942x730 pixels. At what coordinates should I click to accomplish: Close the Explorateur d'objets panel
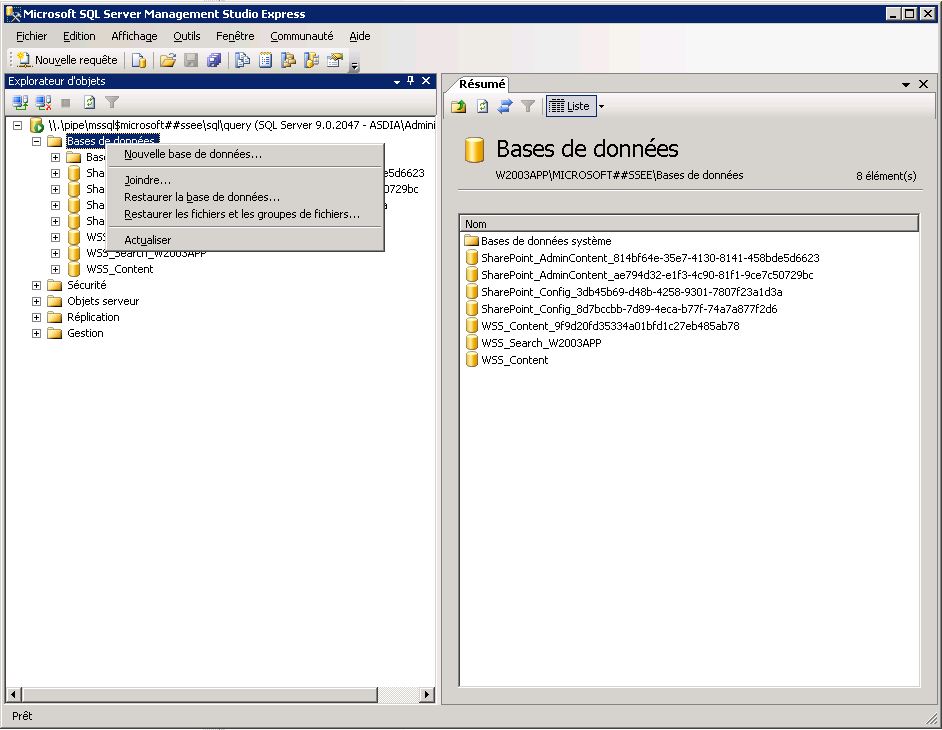426,81
